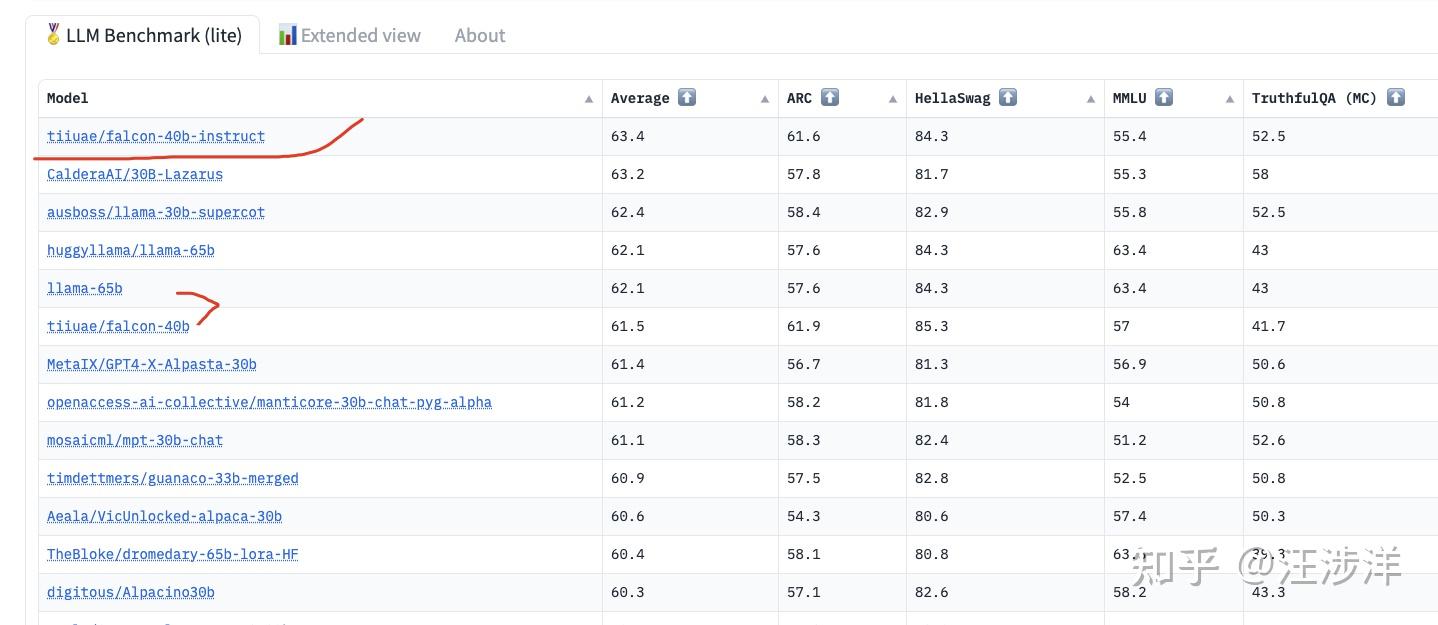The height and width of the screenshot is (625, 1438).
Task: Click the up-arrow icon beside HellaSwag
Action: [x=1008, y=97]
